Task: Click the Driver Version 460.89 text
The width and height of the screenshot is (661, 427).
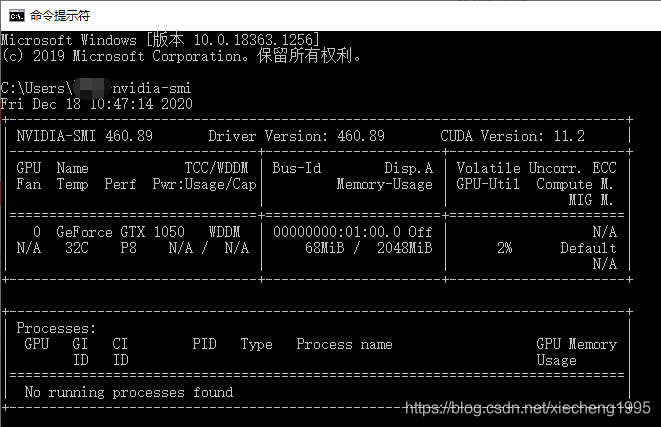Action: click(296, 136)
